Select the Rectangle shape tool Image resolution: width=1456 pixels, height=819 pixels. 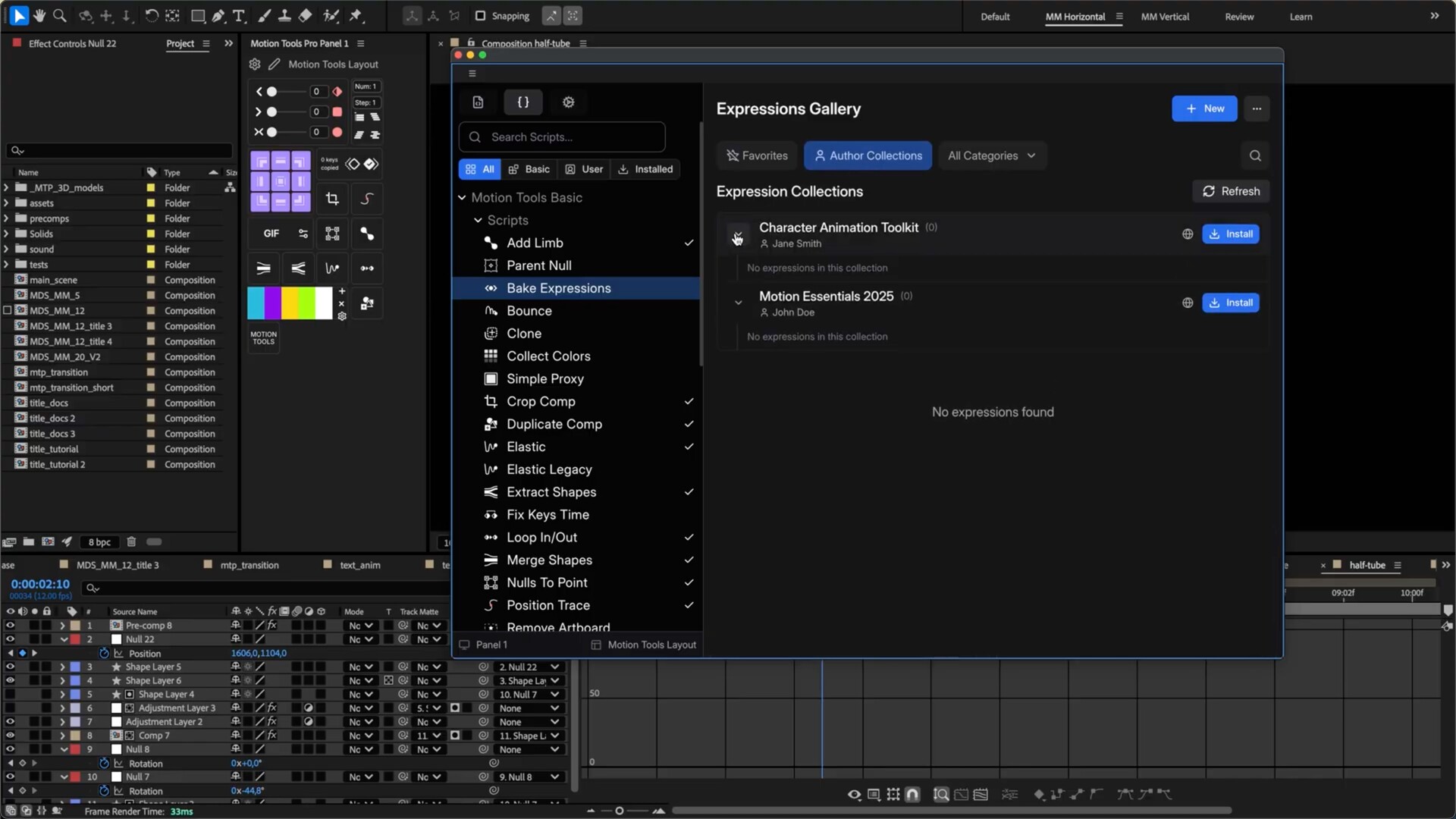[x=198, y=15]
